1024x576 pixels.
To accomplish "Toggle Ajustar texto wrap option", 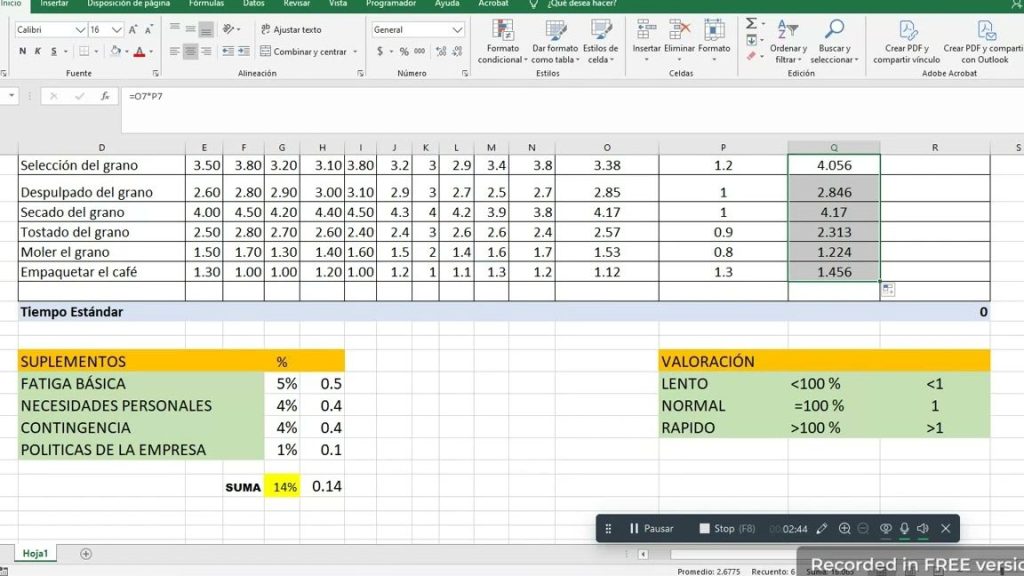I will pos(291,30).
